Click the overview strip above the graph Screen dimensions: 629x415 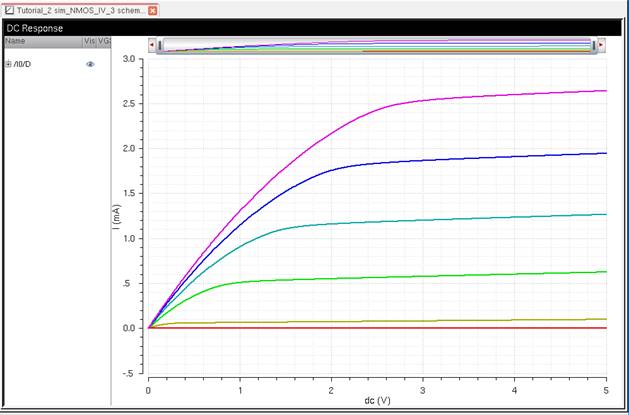point(378,45)
